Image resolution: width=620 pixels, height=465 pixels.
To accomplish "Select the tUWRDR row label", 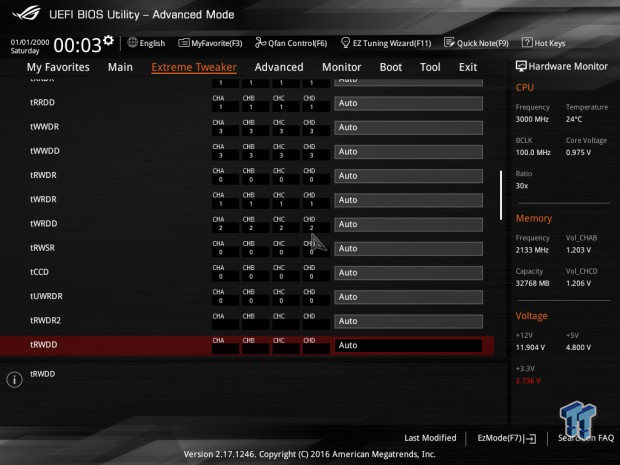I will coord(46,296).
